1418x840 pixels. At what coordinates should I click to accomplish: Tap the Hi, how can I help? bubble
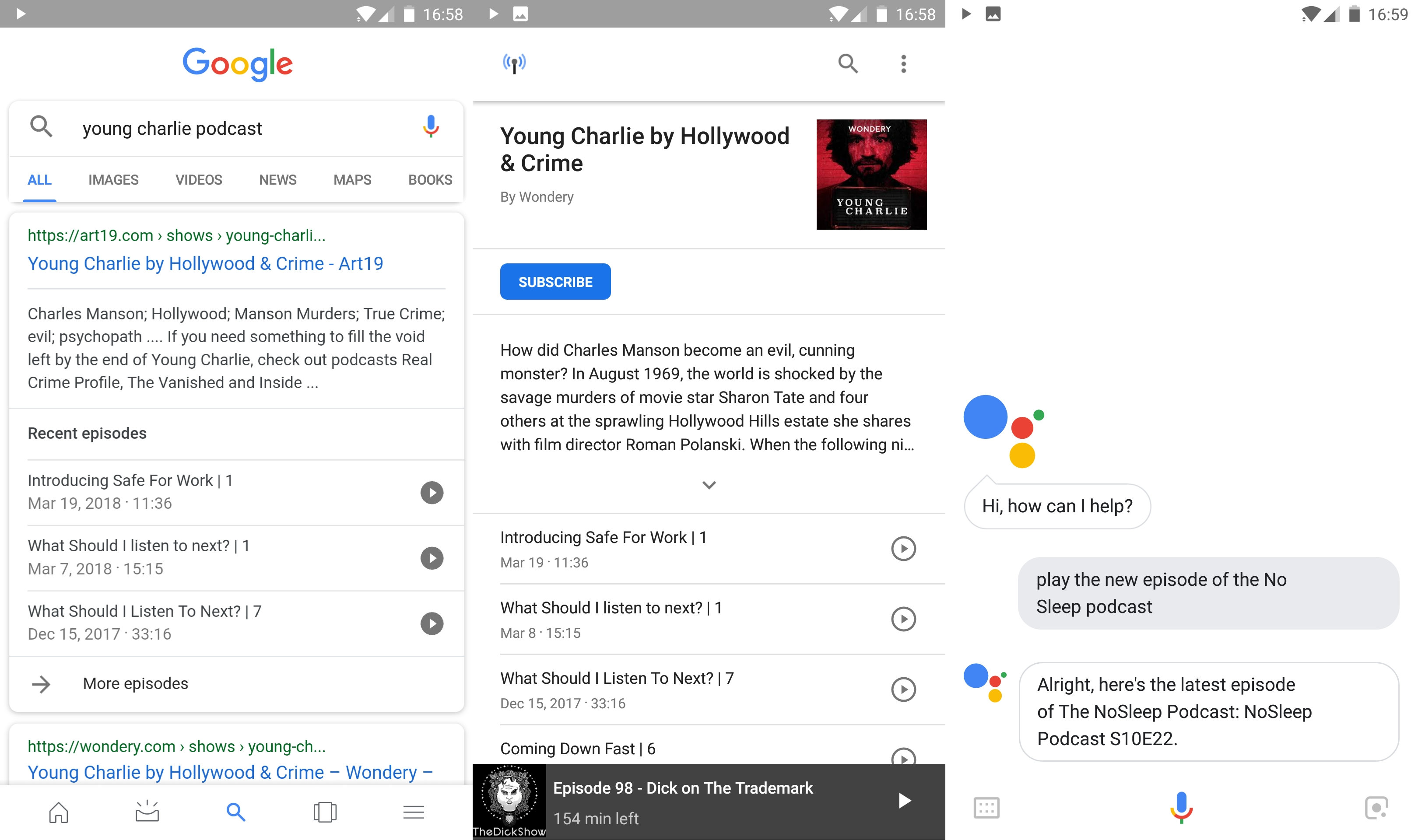1057,506
